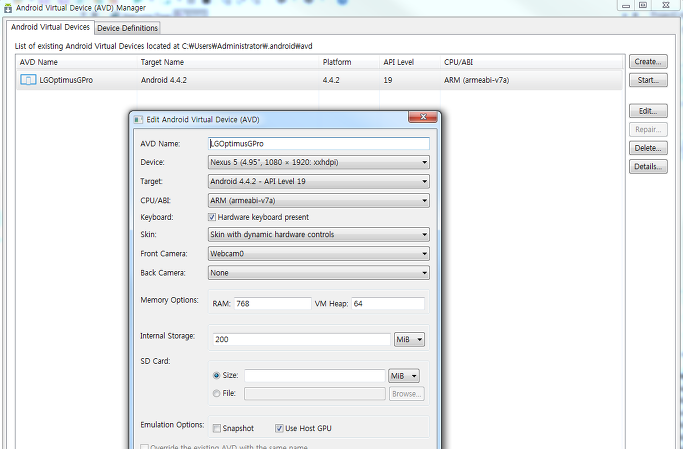Viewport: 683px width, 449px height.
Task: Click the Edit AVD dialog title icon
Action: click(138, 120)
